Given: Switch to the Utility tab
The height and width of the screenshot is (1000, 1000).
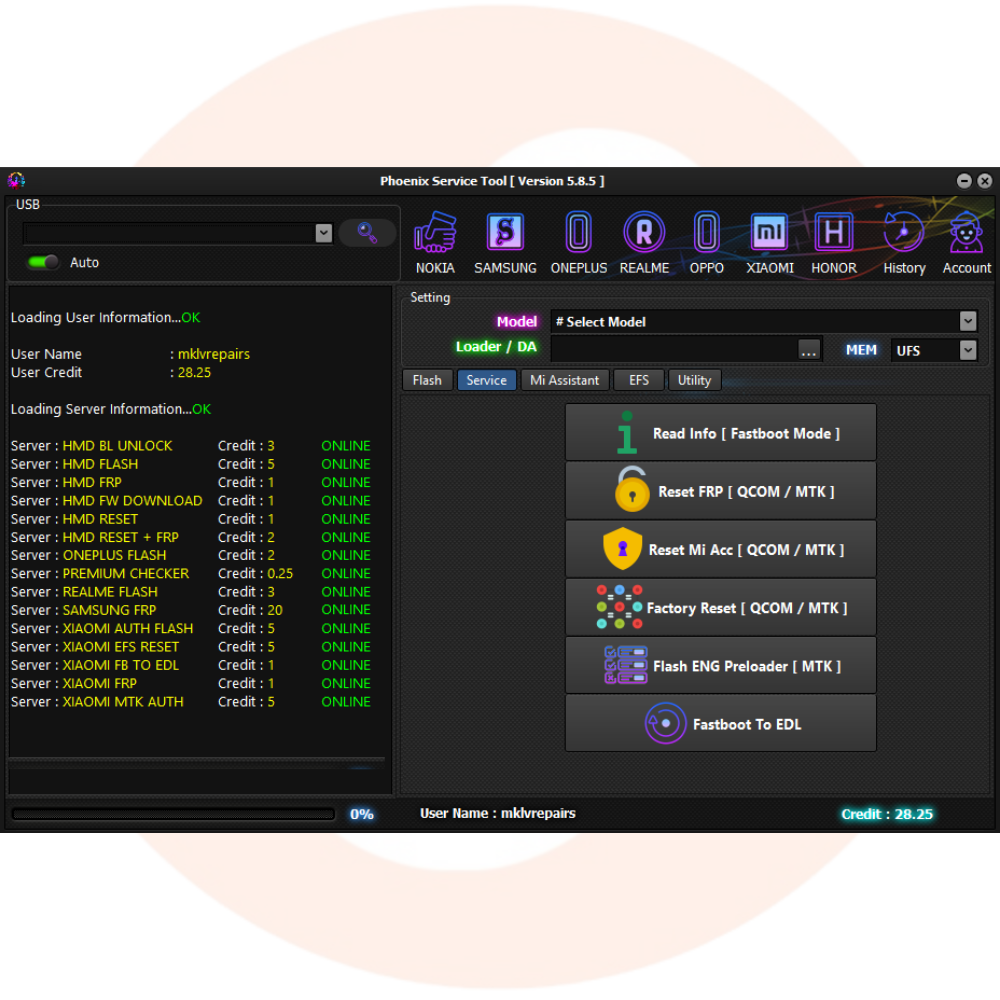Looking at the screenshot, I should (x=694, y=380).
